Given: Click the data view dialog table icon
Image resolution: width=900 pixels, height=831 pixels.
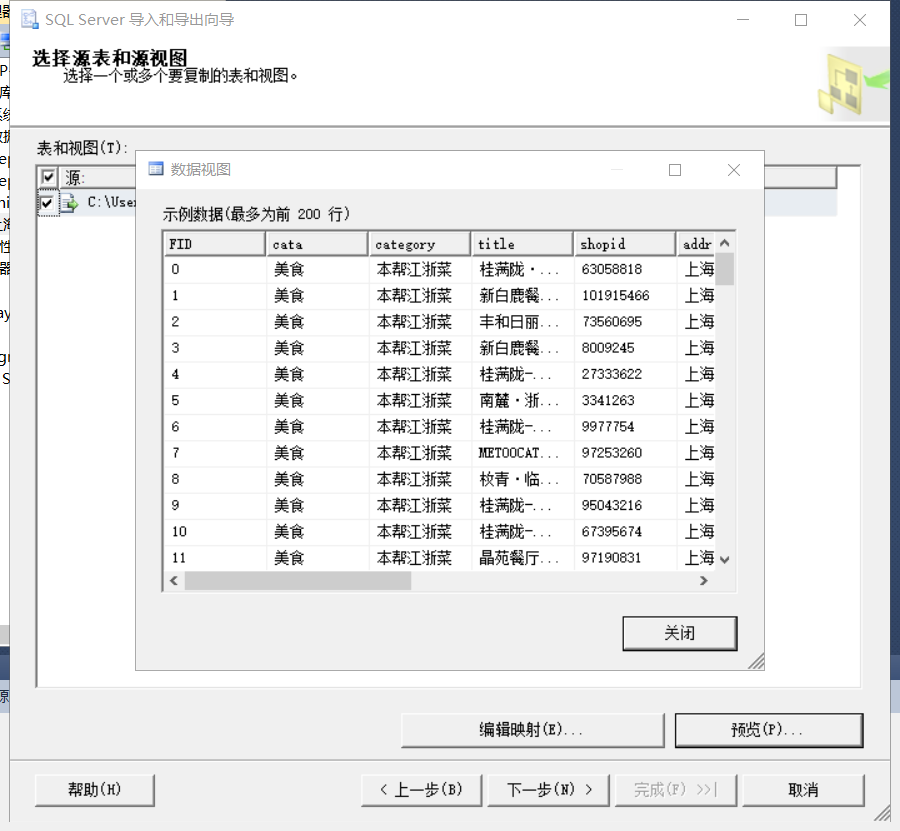Looking at the screenshot, I should (156, 169).
